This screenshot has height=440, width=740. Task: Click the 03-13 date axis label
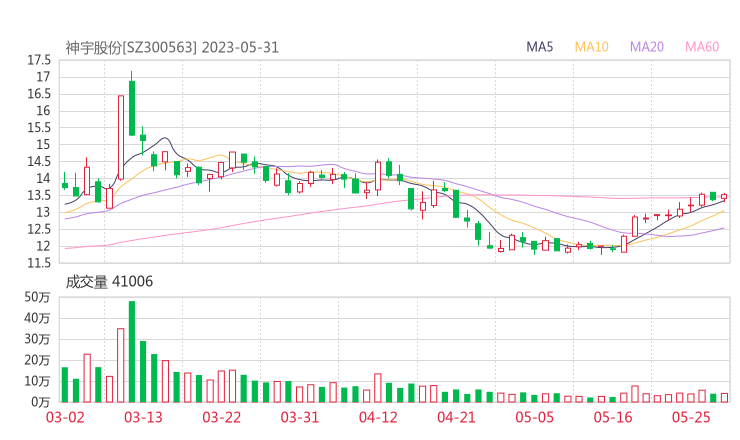(143, 417)
